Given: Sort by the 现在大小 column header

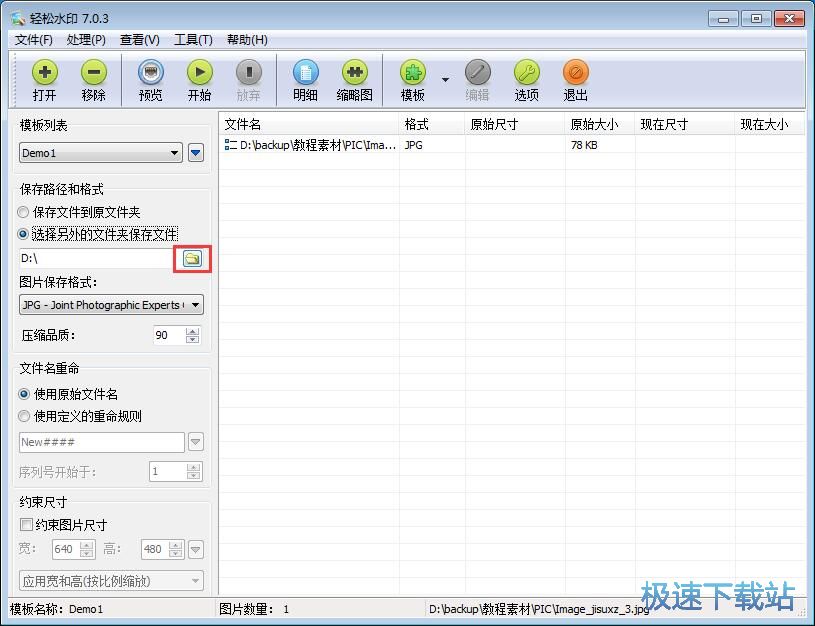Looking at the screenshot, I should pos(770,124).
